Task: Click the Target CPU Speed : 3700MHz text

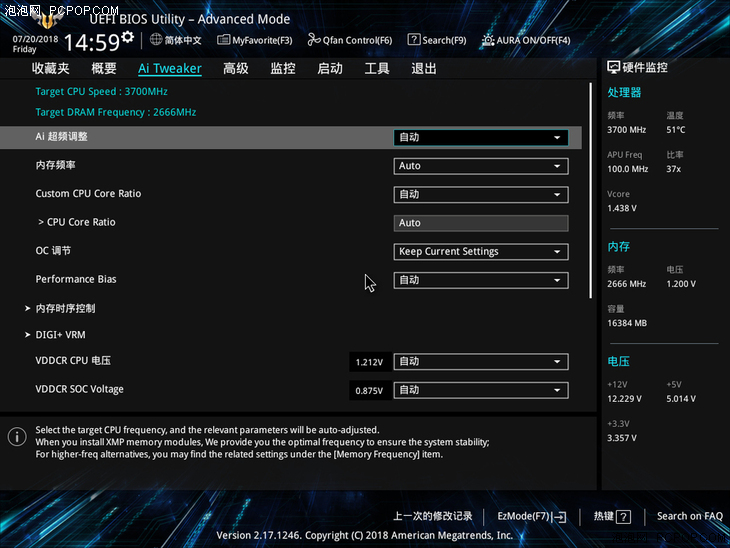Action: pyautogui.click(x=101, y=91)
